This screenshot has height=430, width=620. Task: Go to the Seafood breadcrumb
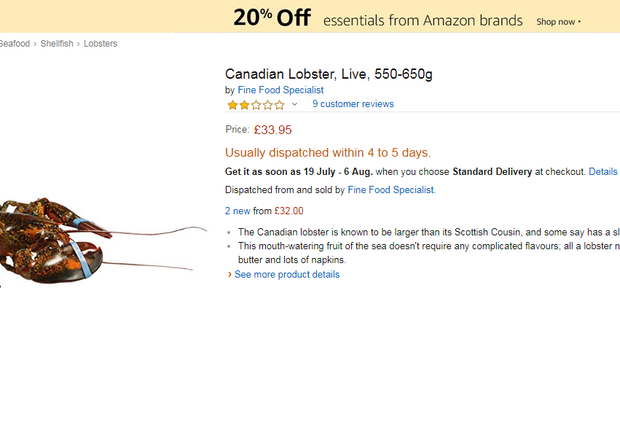[x=15, y=44]
